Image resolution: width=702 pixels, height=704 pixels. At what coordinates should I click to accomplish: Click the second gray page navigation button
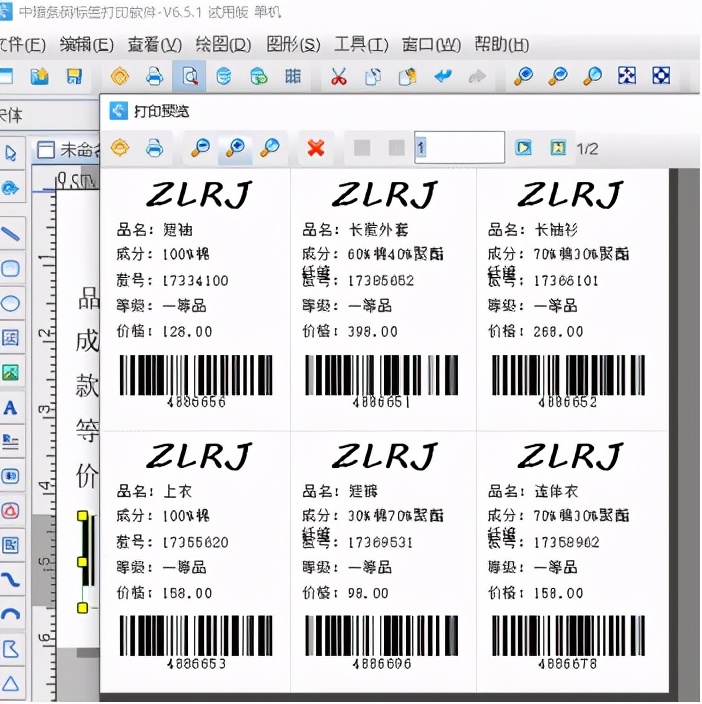396,148
